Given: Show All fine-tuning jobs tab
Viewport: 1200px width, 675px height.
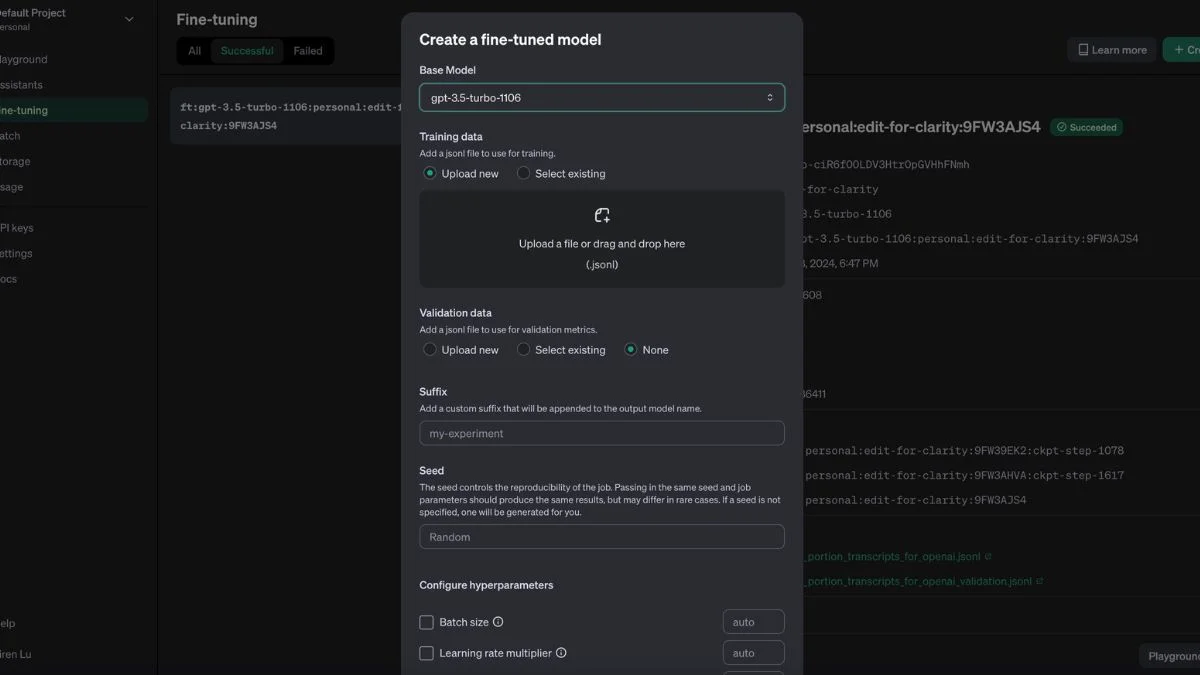Looking at the screenshot, I should pos(194,51).
